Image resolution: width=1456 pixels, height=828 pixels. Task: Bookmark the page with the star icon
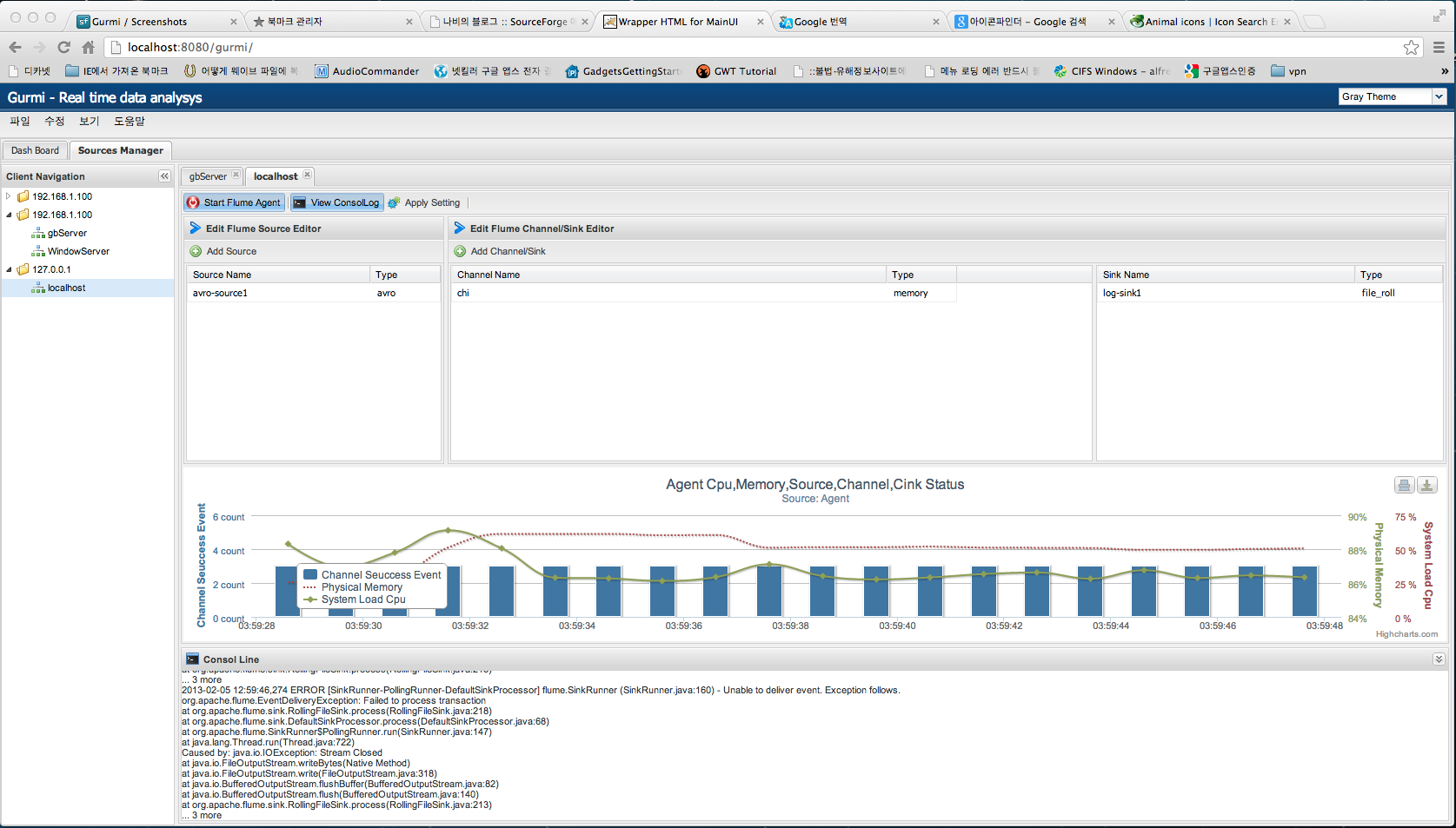coord(1411,48)
